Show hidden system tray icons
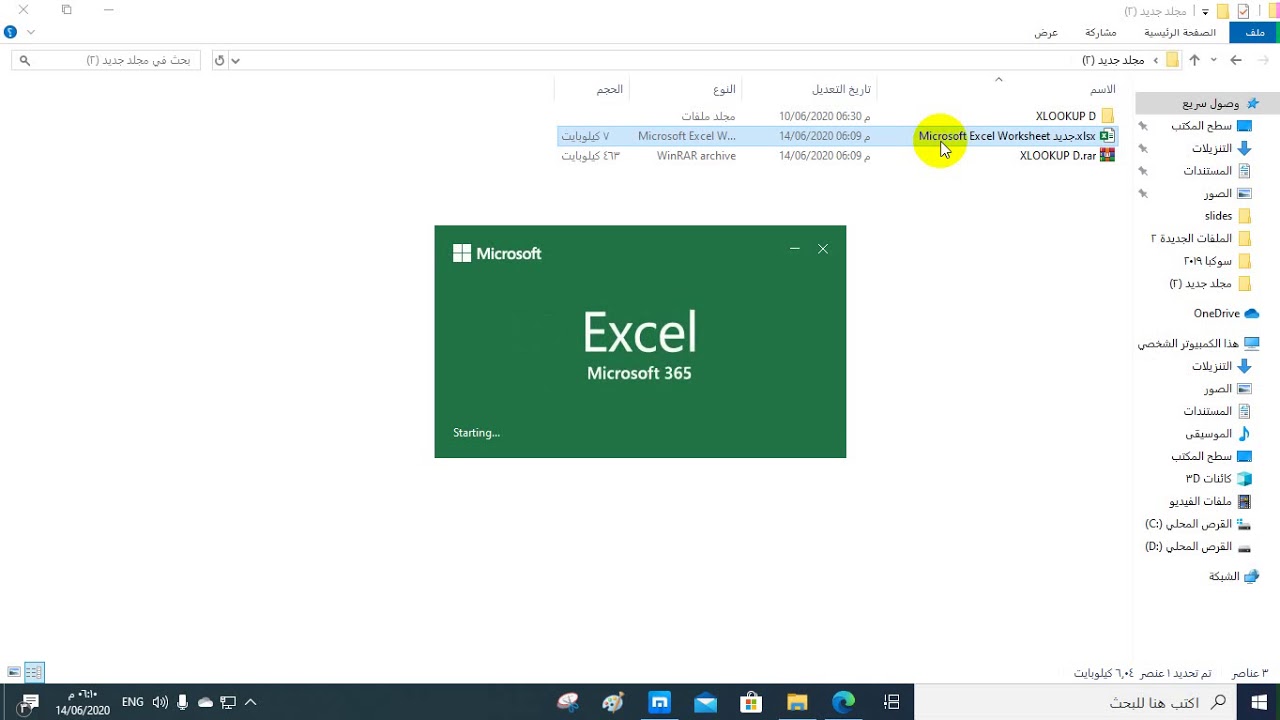 (x=250, y=702)
